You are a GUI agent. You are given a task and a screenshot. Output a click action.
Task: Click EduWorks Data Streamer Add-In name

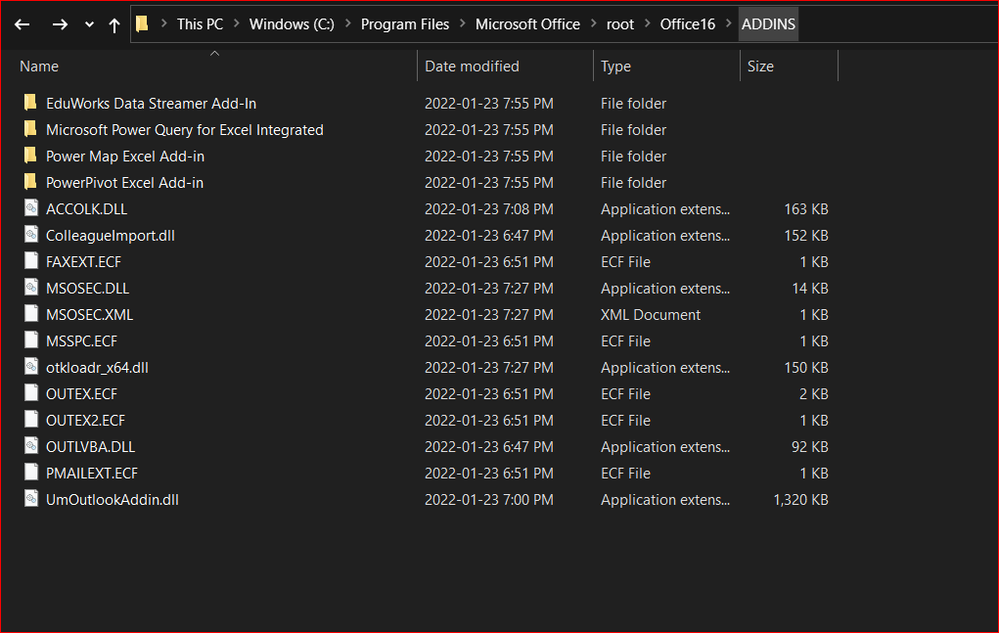pyautogui.click(x=151, y=103)
